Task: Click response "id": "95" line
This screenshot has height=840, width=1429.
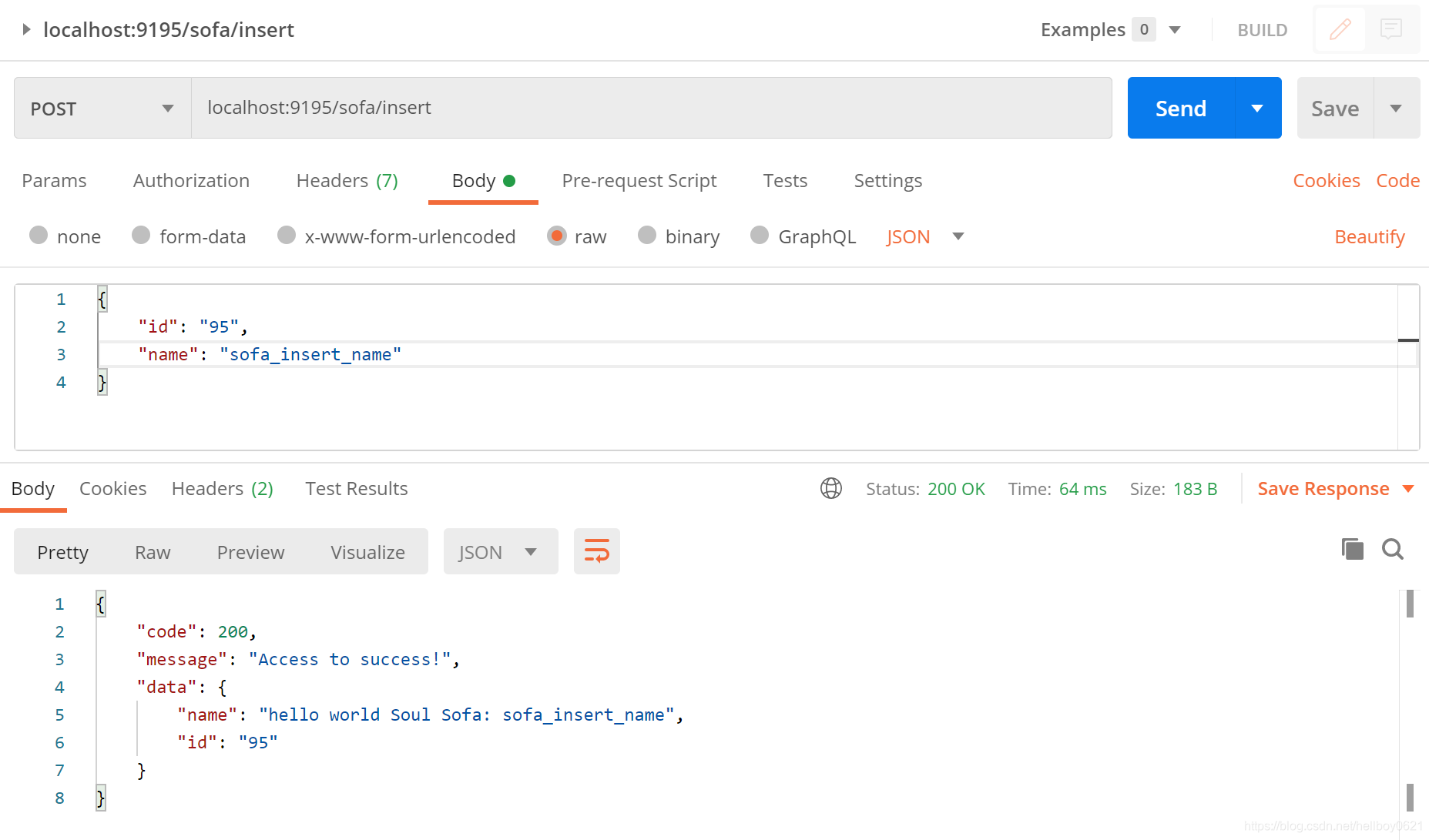Action: tap(227, 742)
